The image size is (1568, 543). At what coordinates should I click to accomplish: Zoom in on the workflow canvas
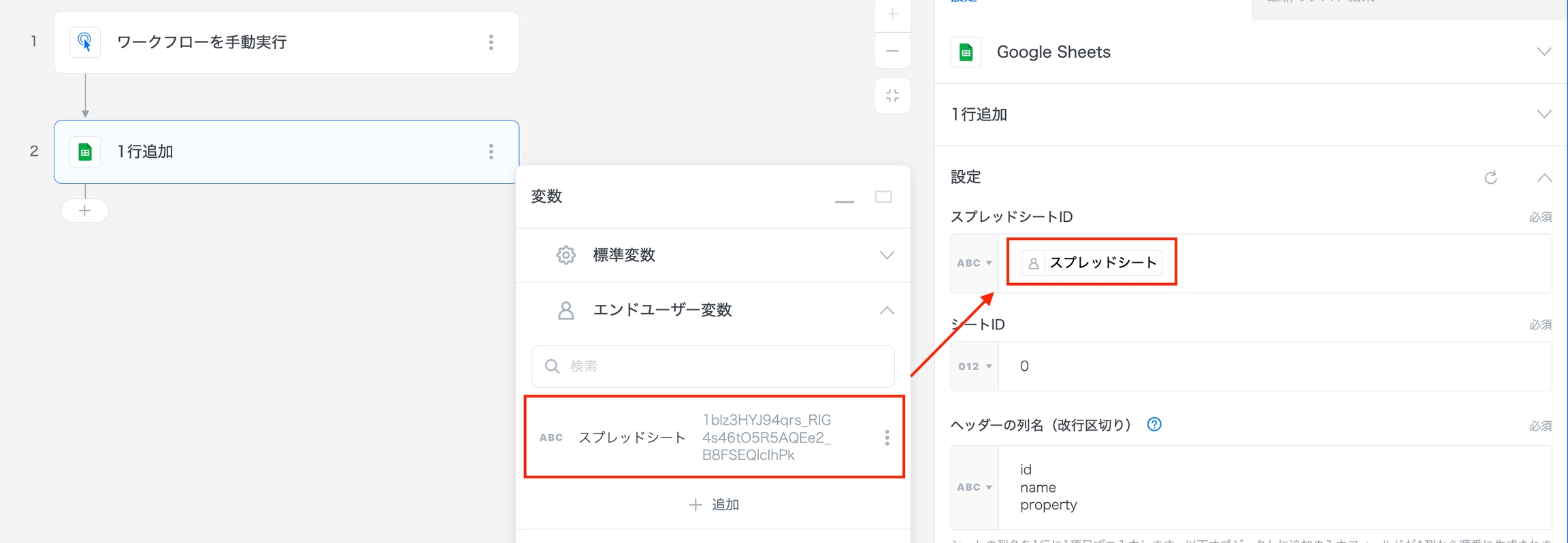pos(892,14)
